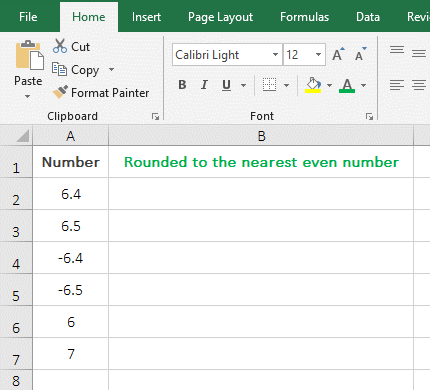
Task: Select row 4 header
Action: (16, 258)
